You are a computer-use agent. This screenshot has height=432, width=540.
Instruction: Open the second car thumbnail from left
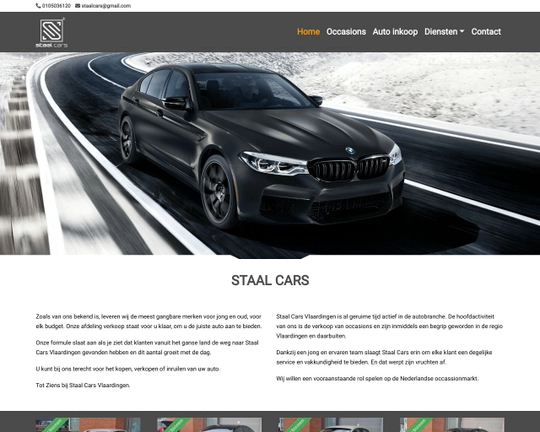click(x=209, y=425)
